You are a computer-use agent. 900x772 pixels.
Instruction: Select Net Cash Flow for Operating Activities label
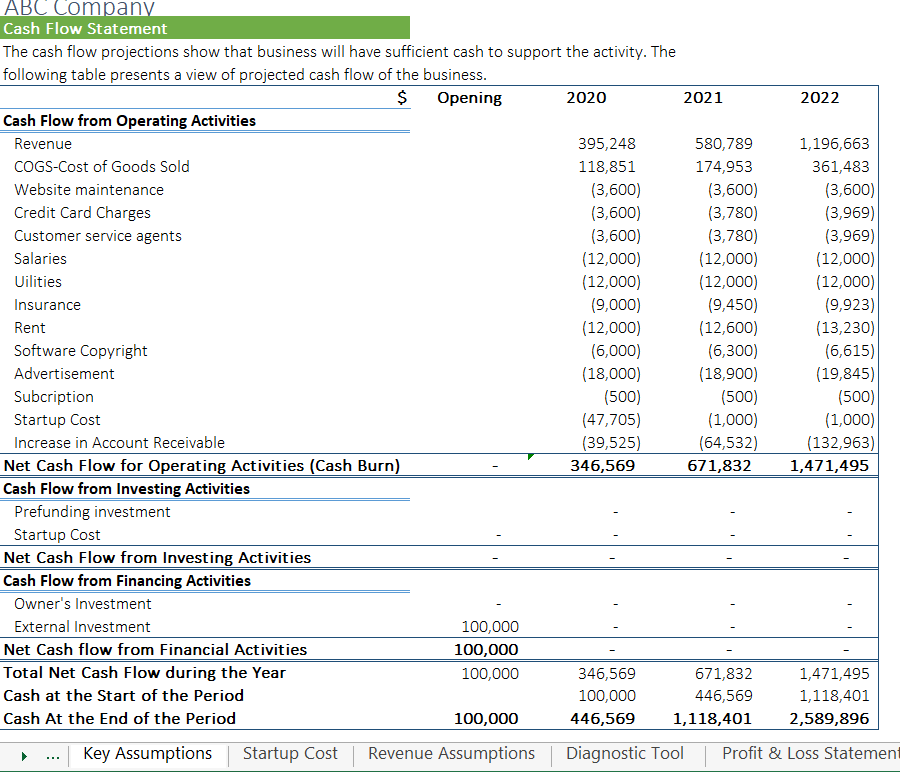pos(201,465)
